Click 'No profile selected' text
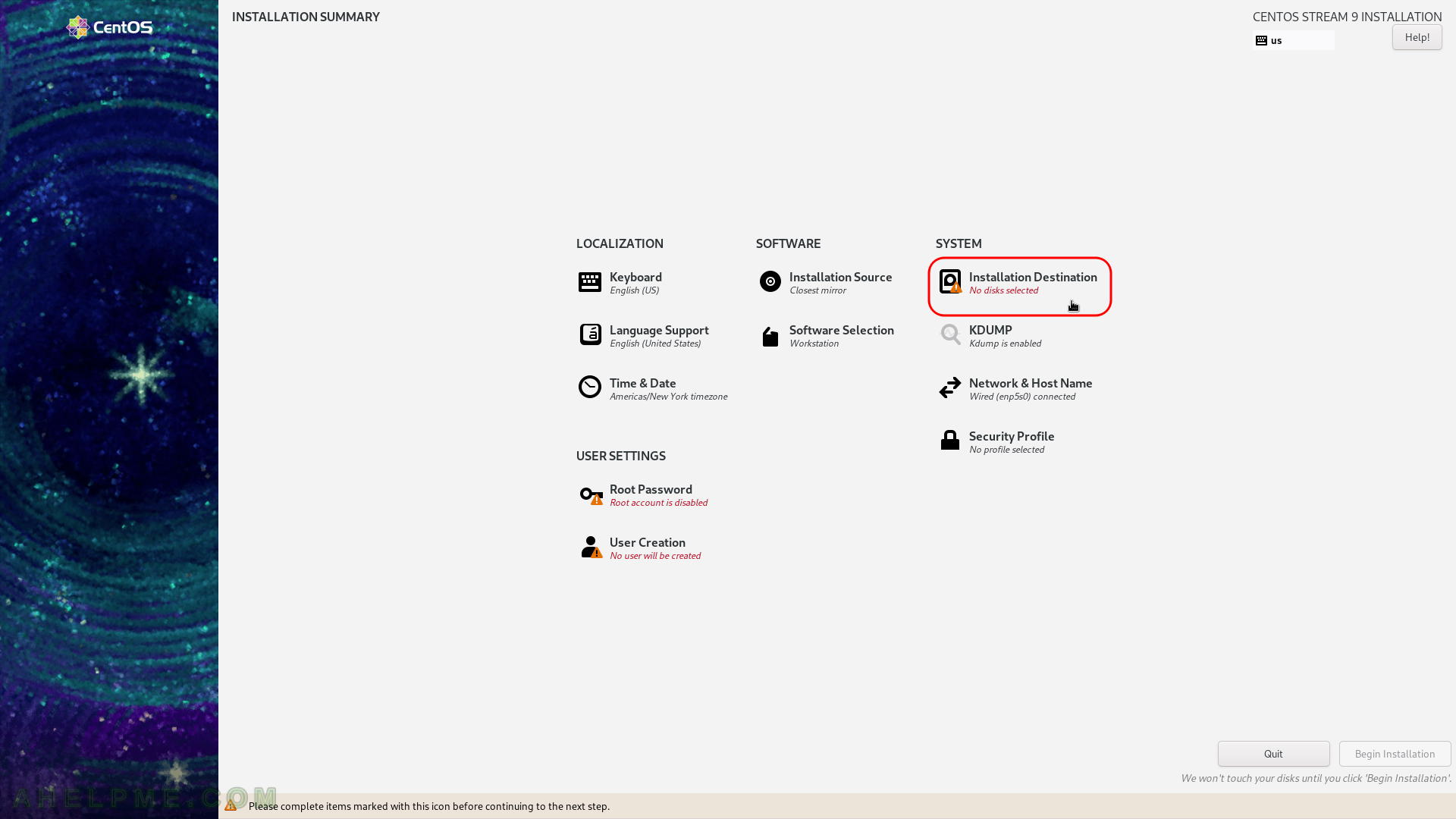 pos(1006,450)
